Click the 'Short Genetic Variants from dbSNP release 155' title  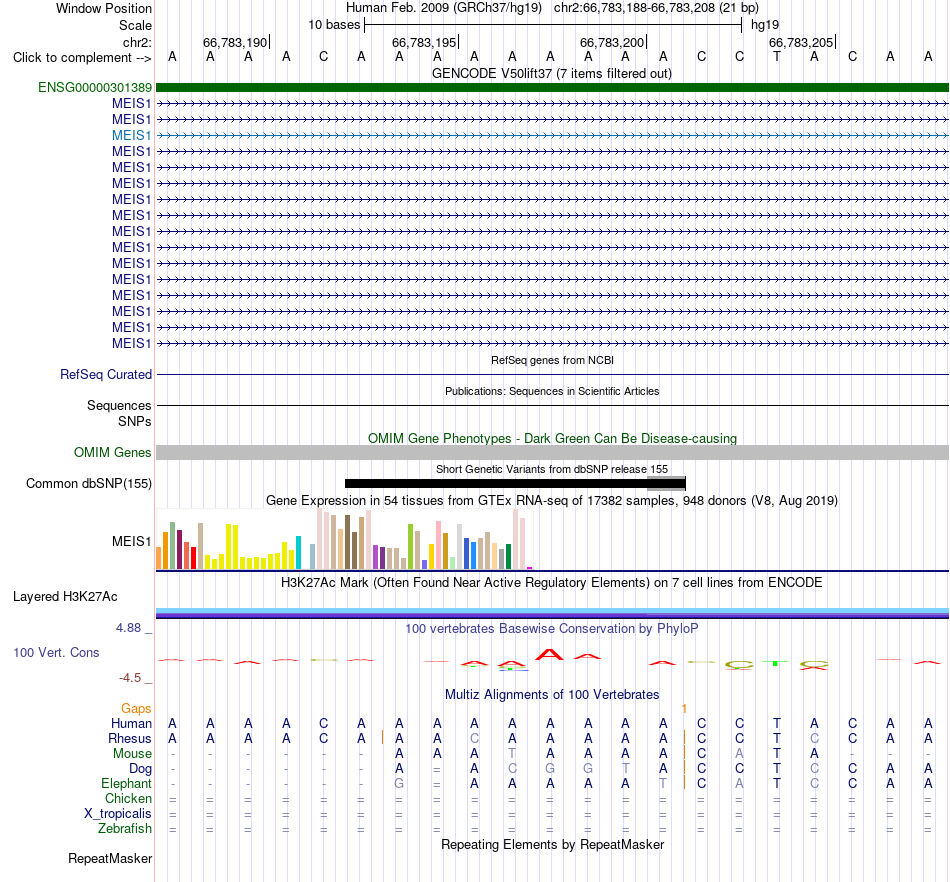click(552, 469)
